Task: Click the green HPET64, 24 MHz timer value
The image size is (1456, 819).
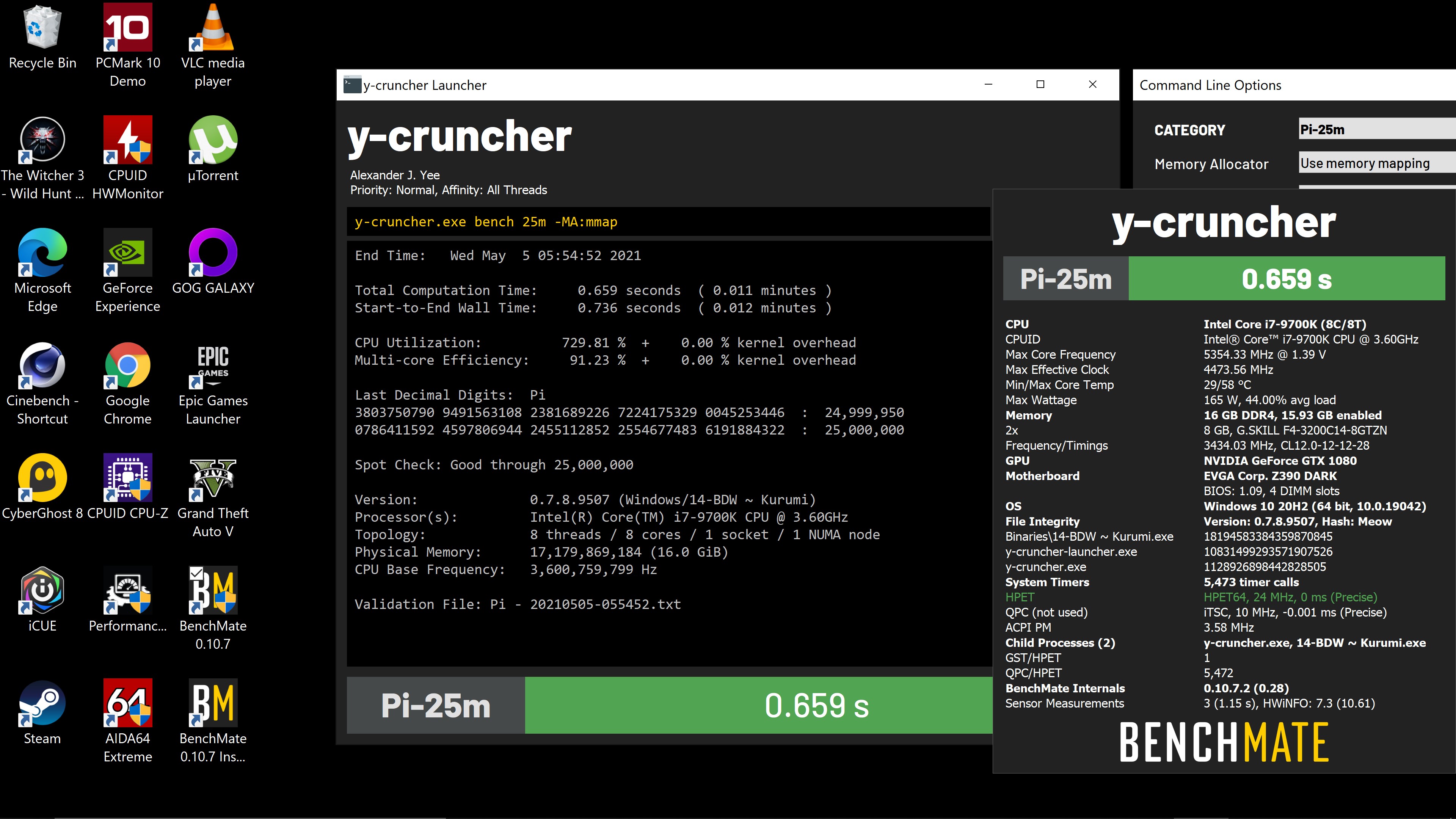Action: (x=1290, y=597)
